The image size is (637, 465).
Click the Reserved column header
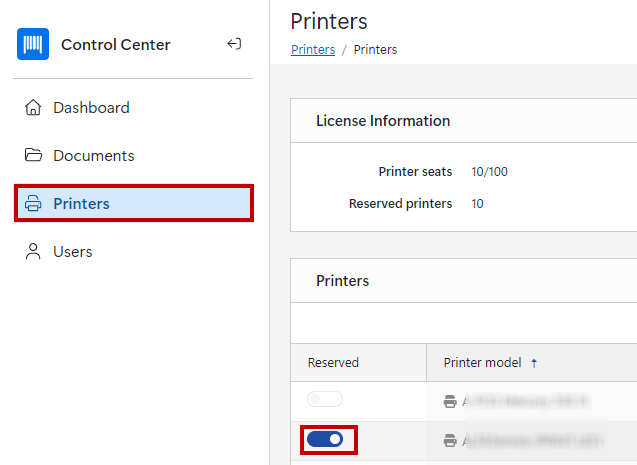click(333, 363)
